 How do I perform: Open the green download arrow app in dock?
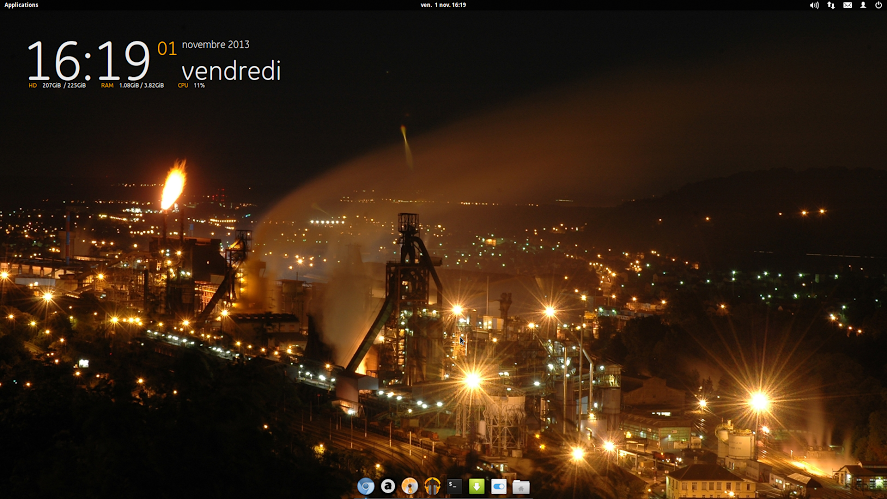click(476, 486)
